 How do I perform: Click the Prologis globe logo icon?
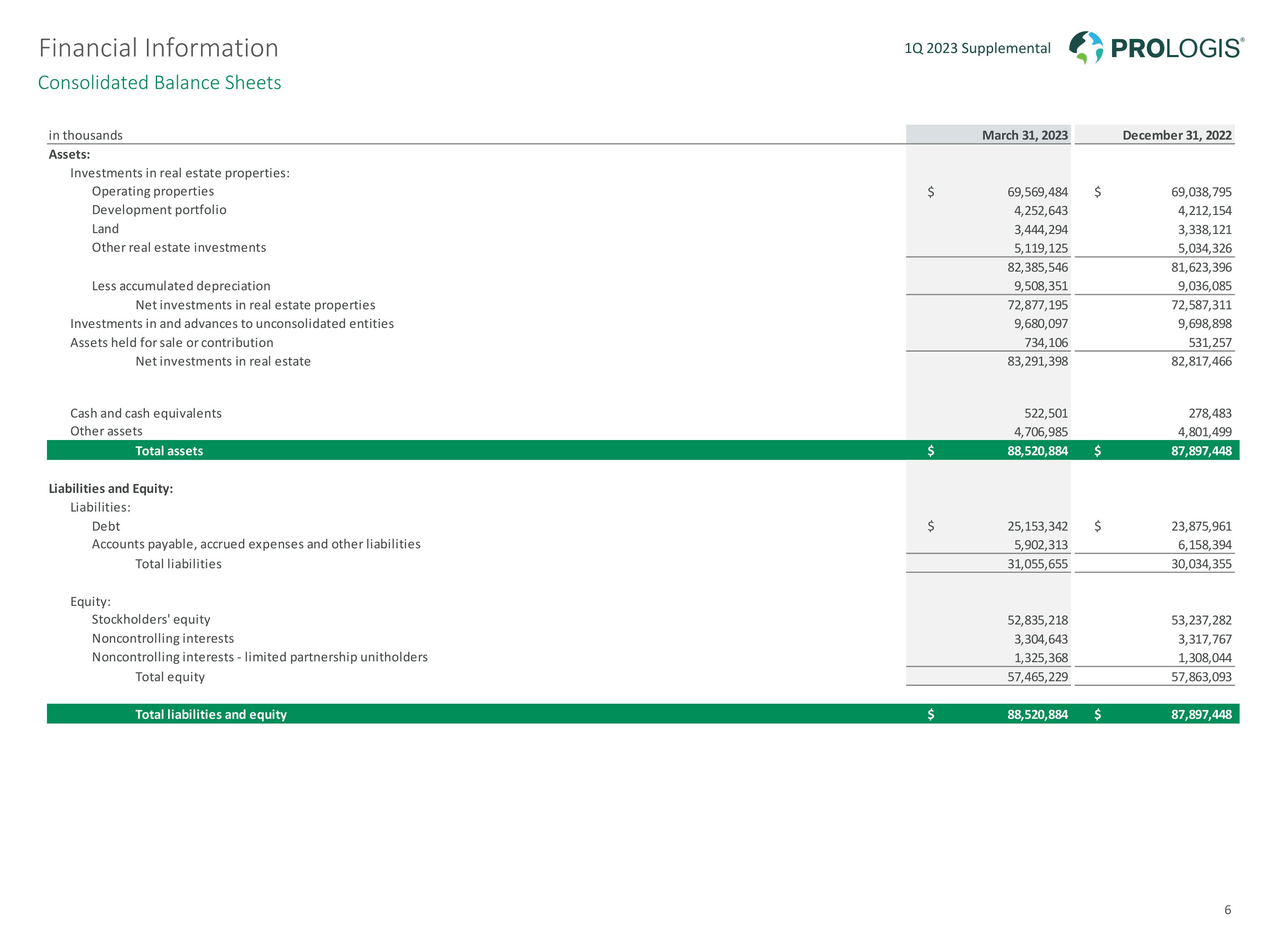tap(1085, 47)
